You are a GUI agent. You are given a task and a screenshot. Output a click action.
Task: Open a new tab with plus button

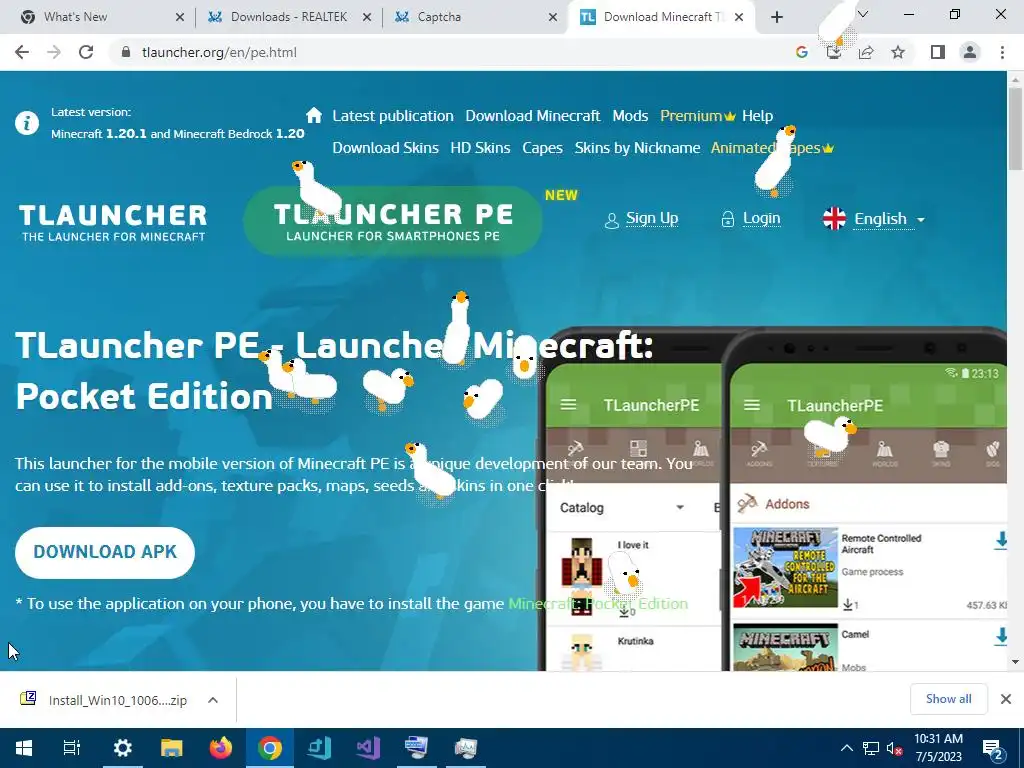click(x=776, y=17)
